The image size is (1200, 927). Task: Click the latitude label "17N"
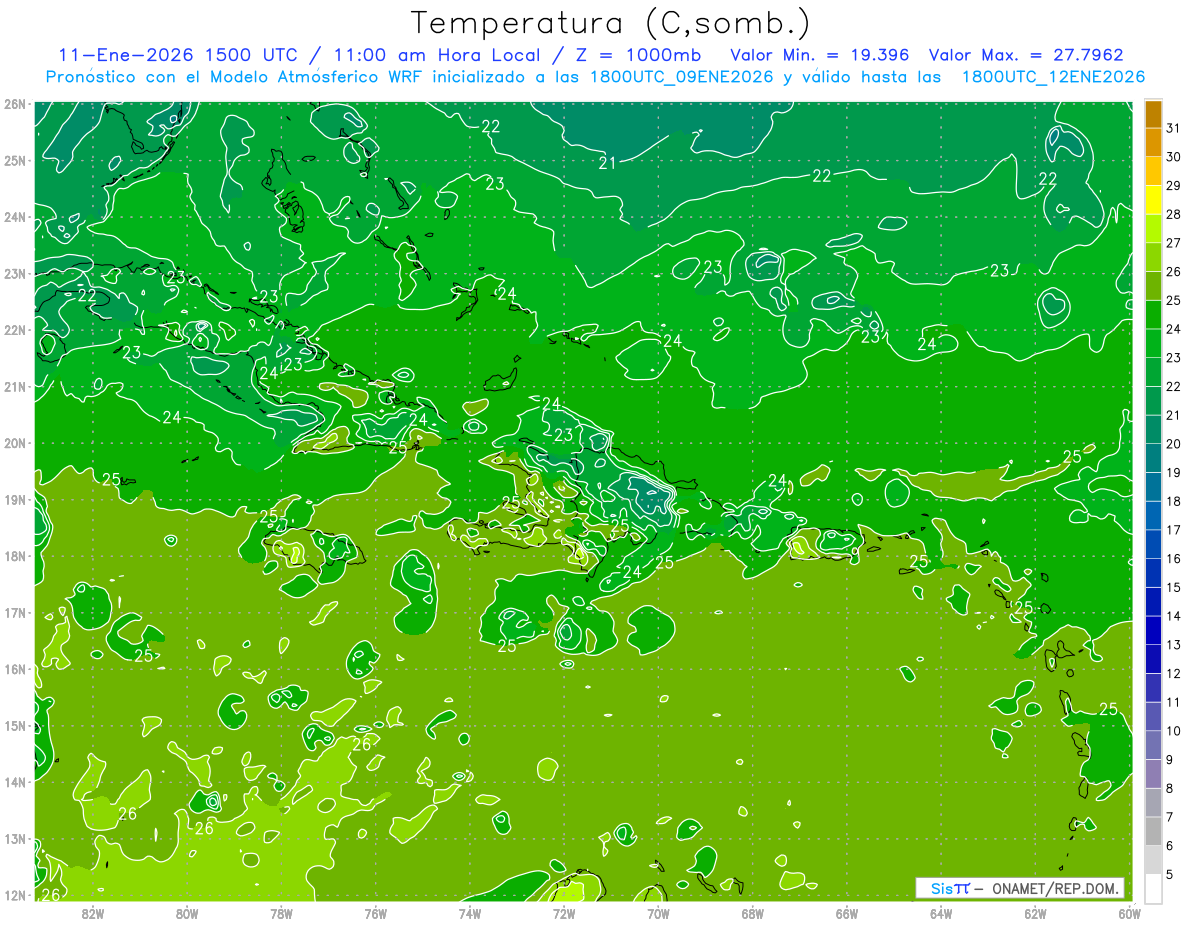tap(14, 612)
